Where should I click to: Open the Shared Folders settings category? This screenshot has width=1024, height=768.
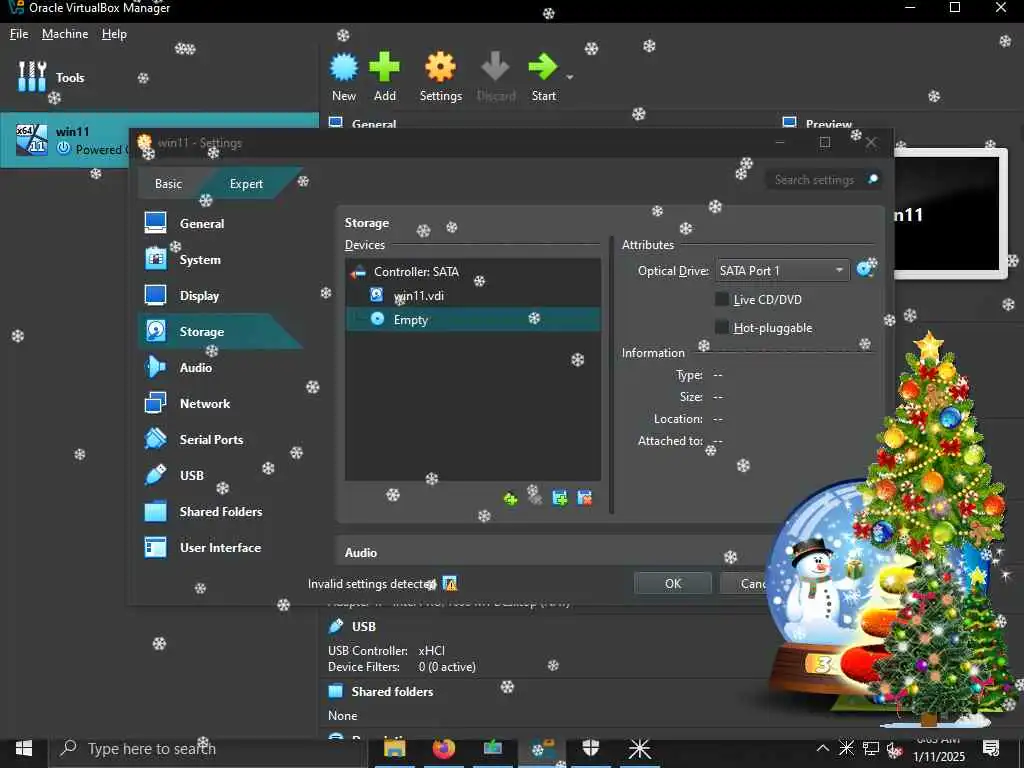(x=221, y=511)
